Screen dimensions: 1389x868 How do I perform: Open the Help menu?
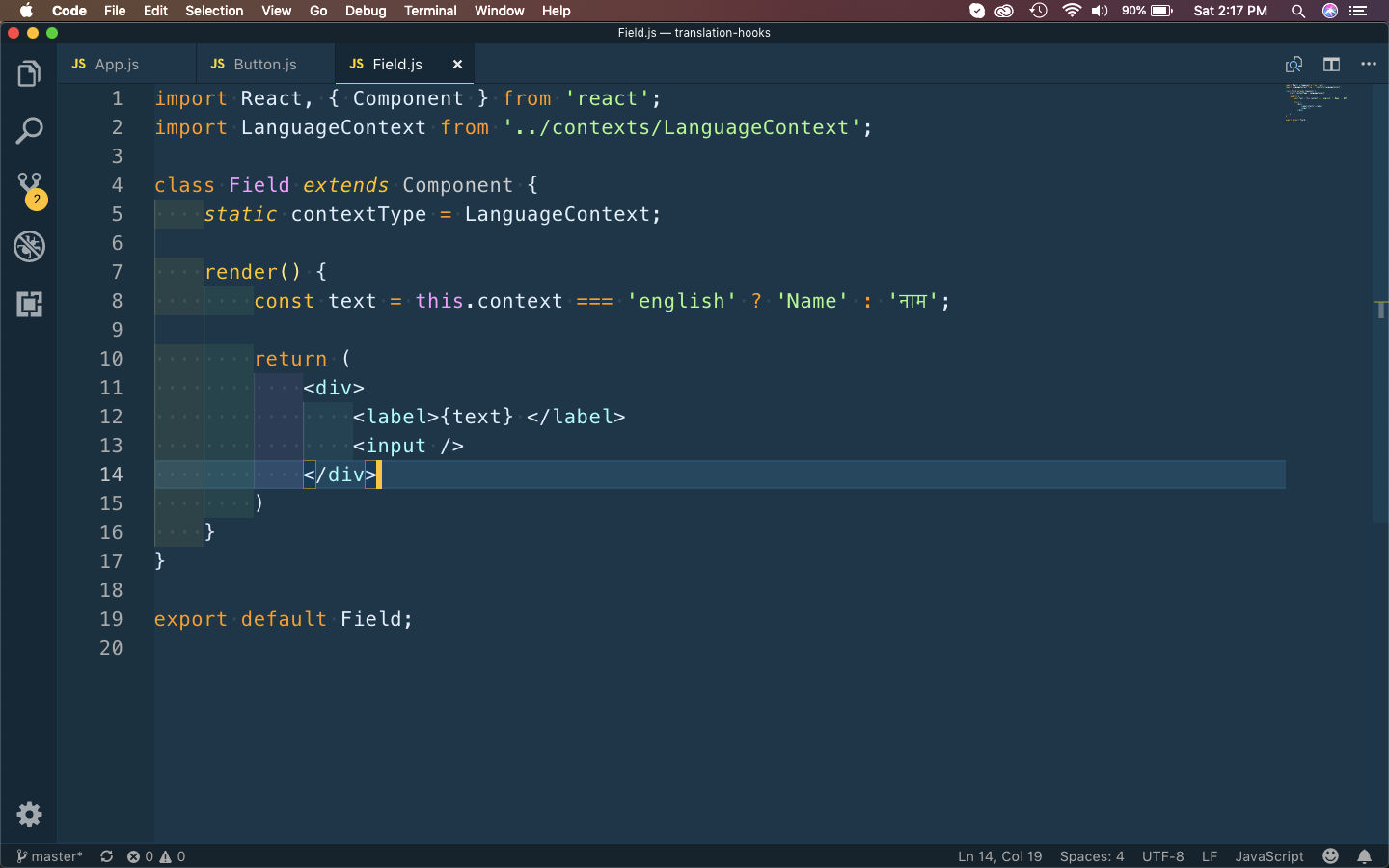pos(556,11)
